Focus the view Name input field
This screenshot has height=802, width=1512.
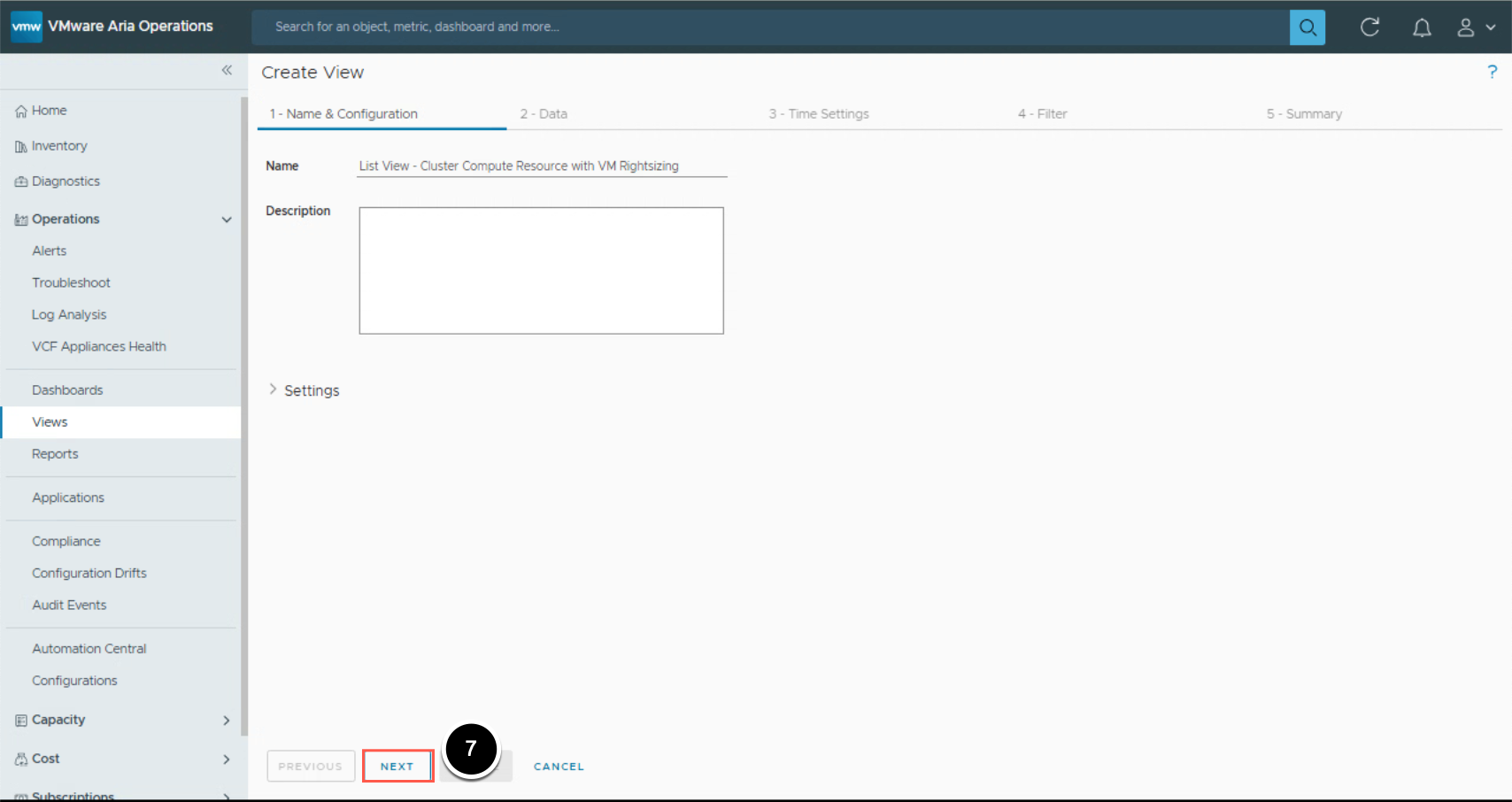(541, 166)
